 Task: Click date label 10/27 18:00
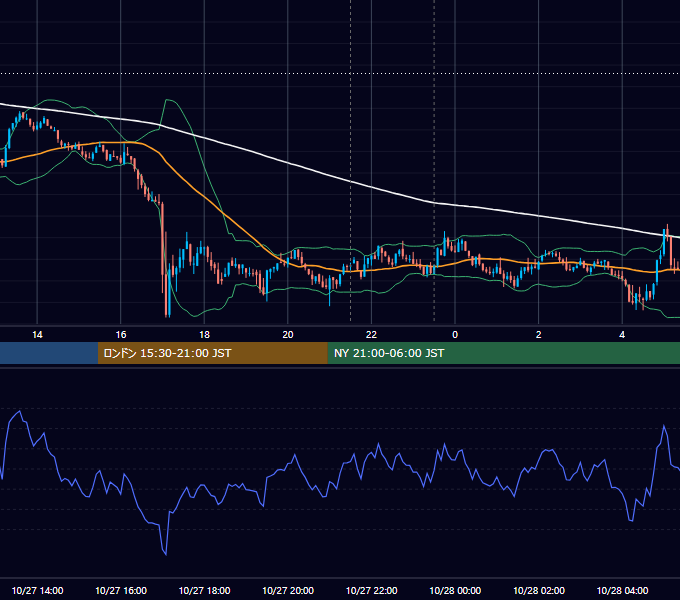click(204, 590)
